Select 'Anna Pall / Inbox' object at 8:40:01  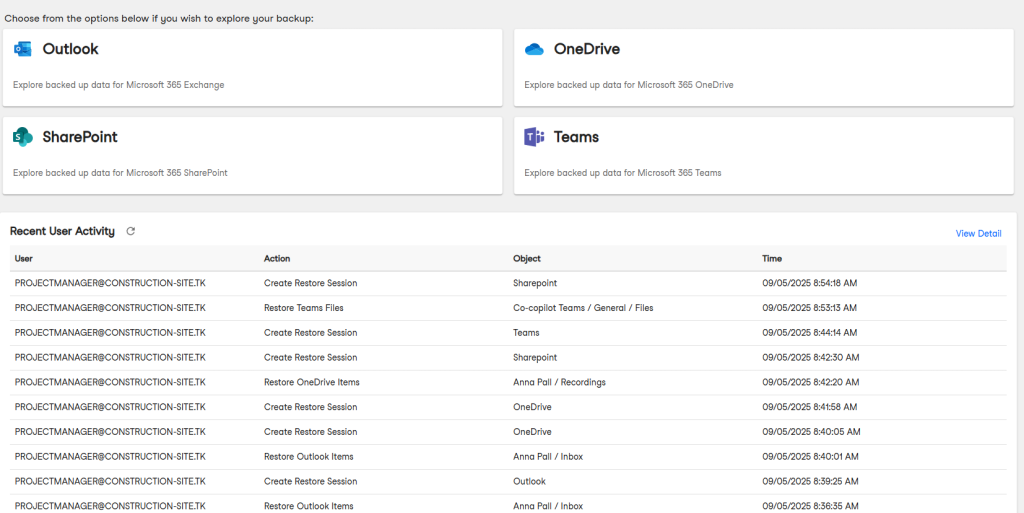pyautogui.click(x=548, y=457)
